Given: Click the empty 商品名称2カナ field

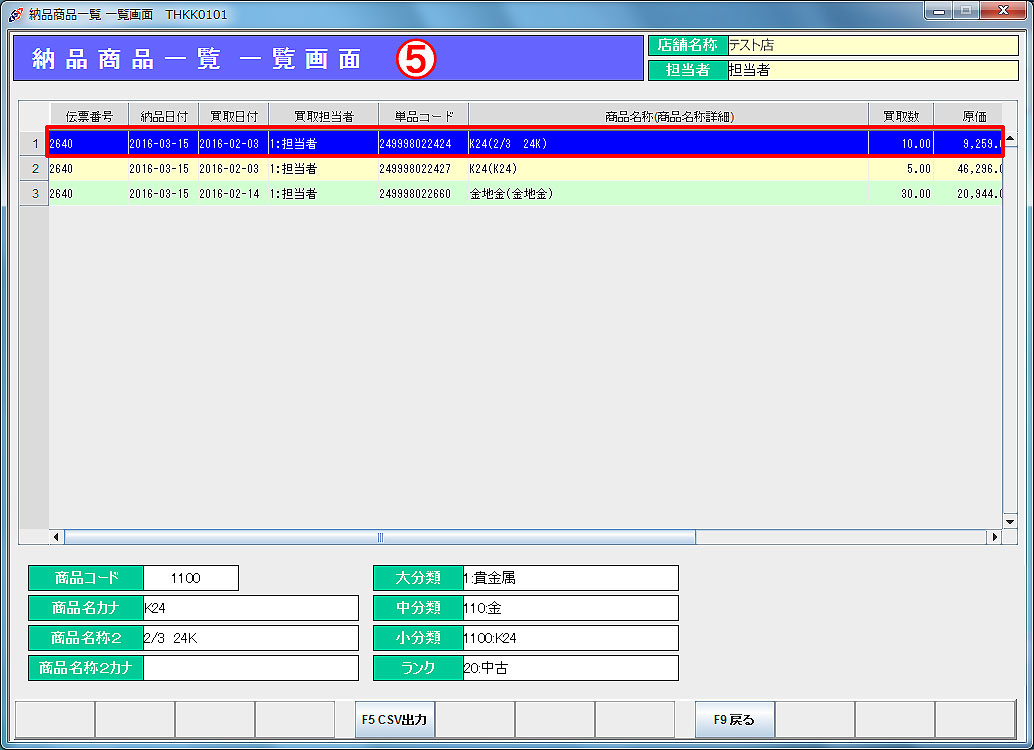Looking at the screenshot, I should pos(250,668).
